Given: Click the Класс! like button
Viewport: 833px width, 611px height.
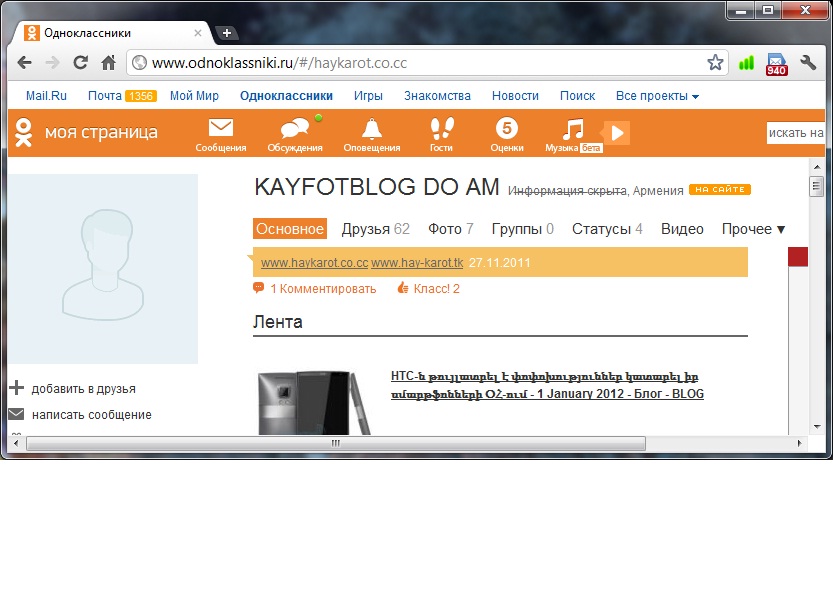Looking at the screenshot, I should (x=429, y=289).
